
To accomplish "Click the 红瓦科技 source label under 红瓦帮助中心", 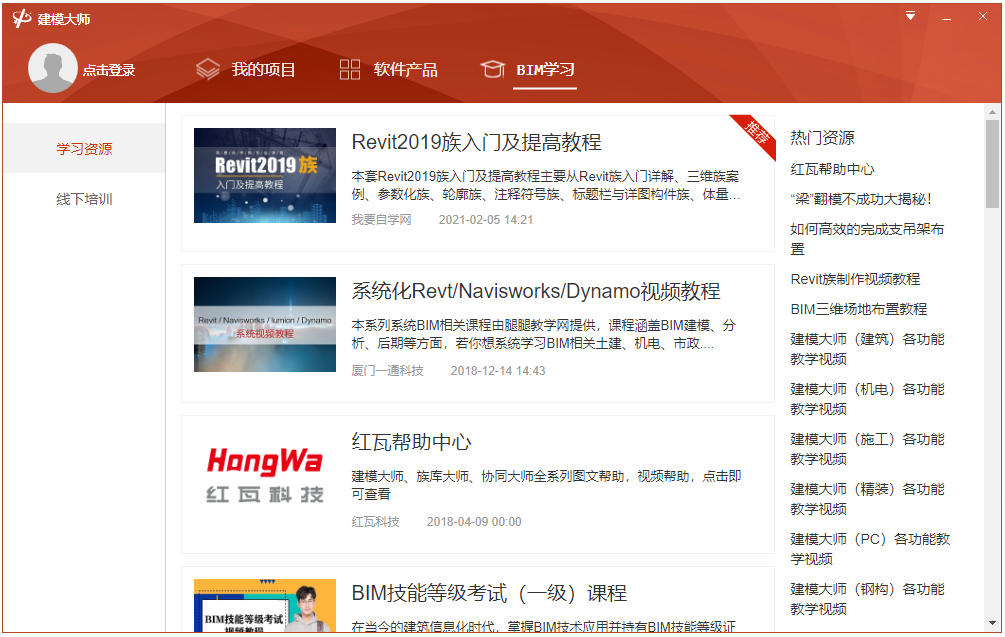I will tap(375, 522).
